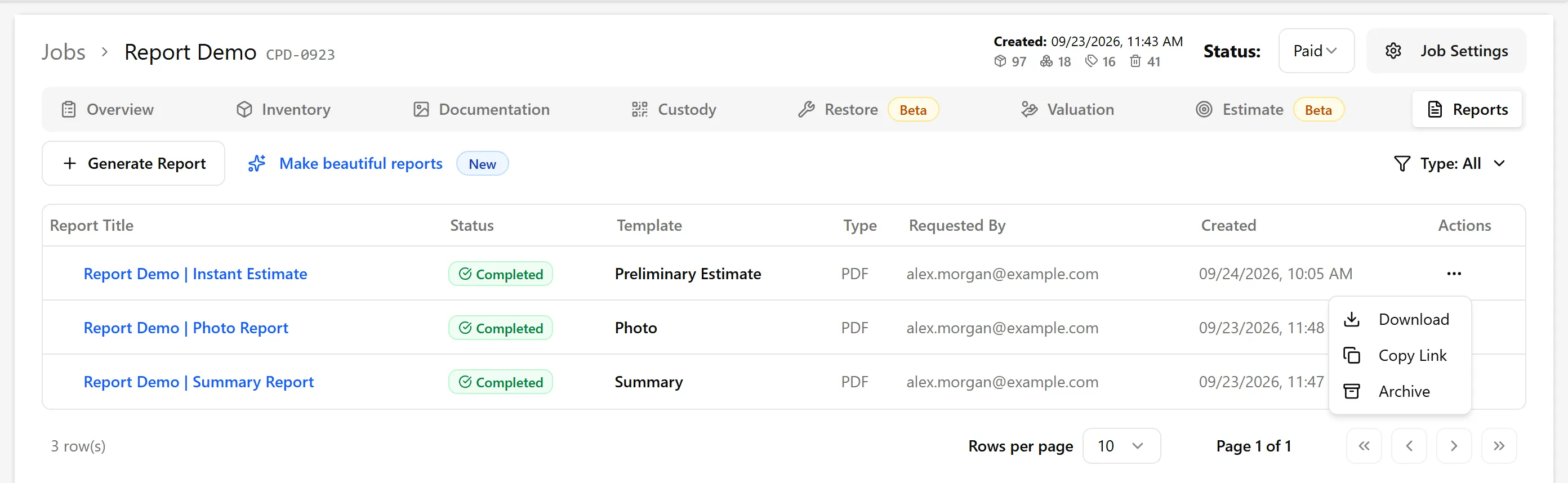
Task: Switch to the Documentation tab
Action: pyautogui.click(x=482, y=110)
